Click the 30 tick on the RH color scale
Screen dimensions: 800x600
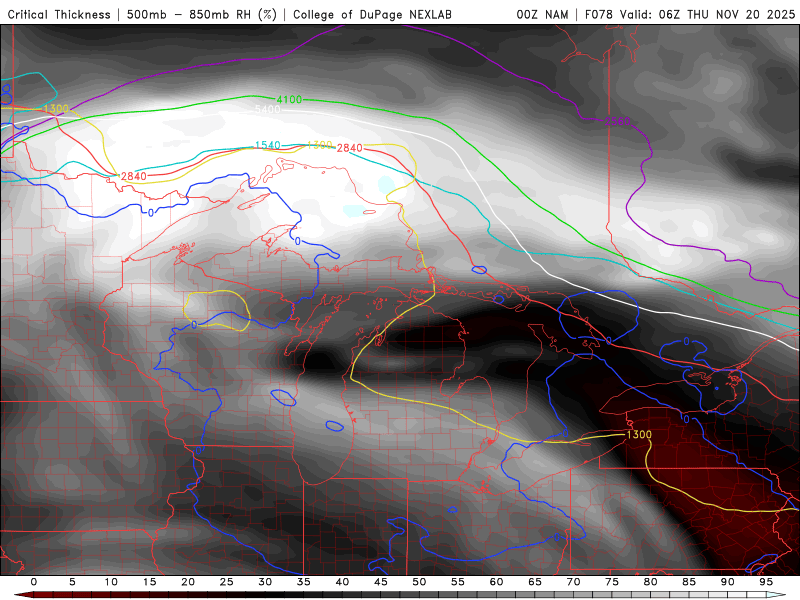[x=265, y=582]
